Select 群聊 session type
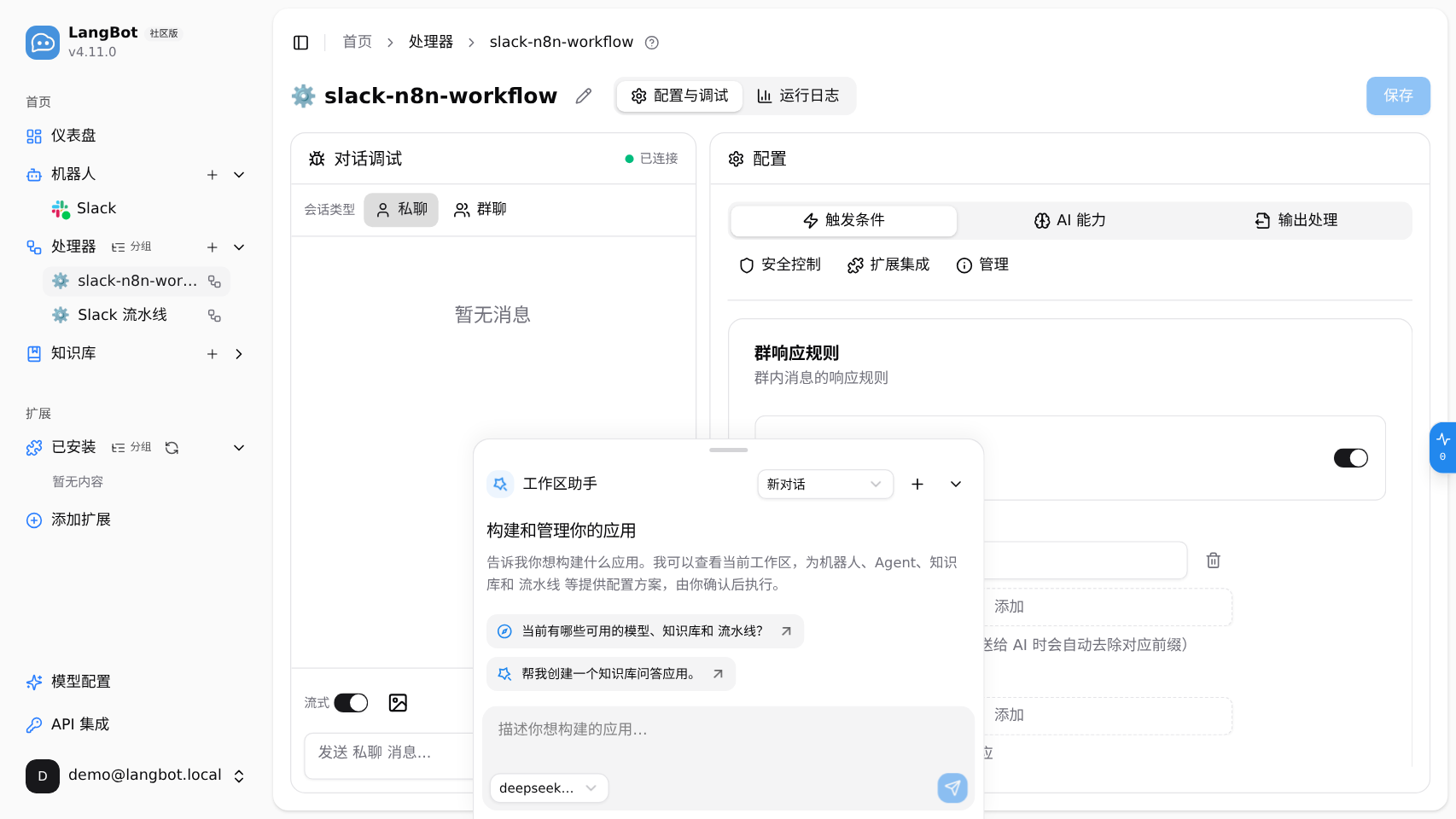Screen dimensions: 1456x819 point(480,210)
